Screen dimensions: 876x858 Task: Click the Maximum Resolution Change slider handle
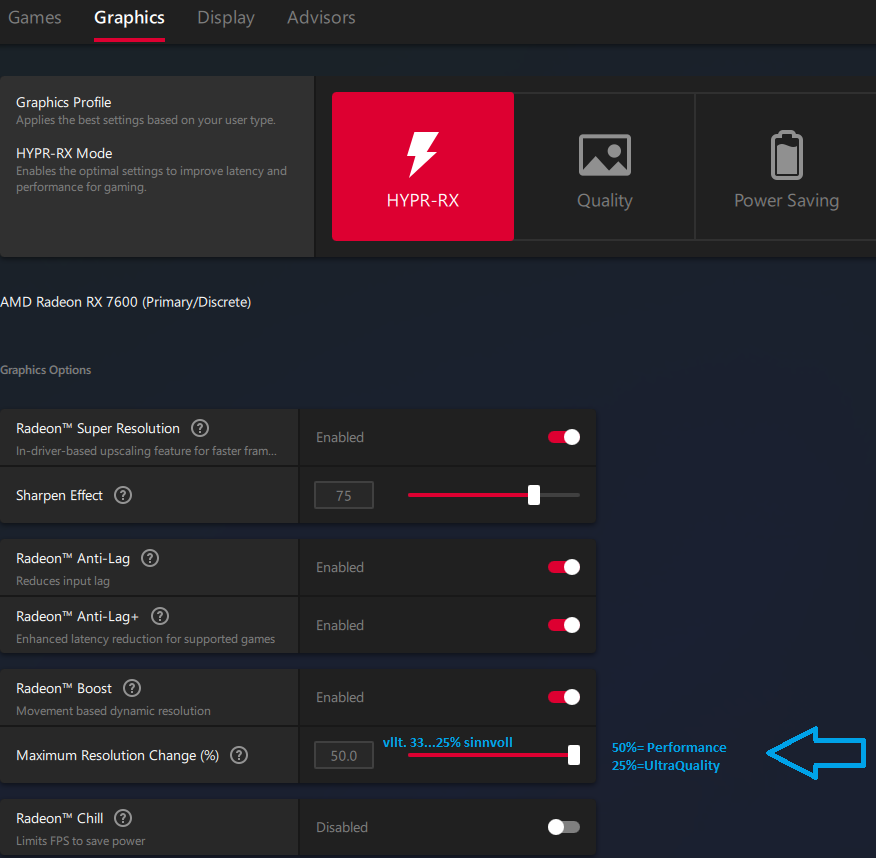(x=574, y=755)
